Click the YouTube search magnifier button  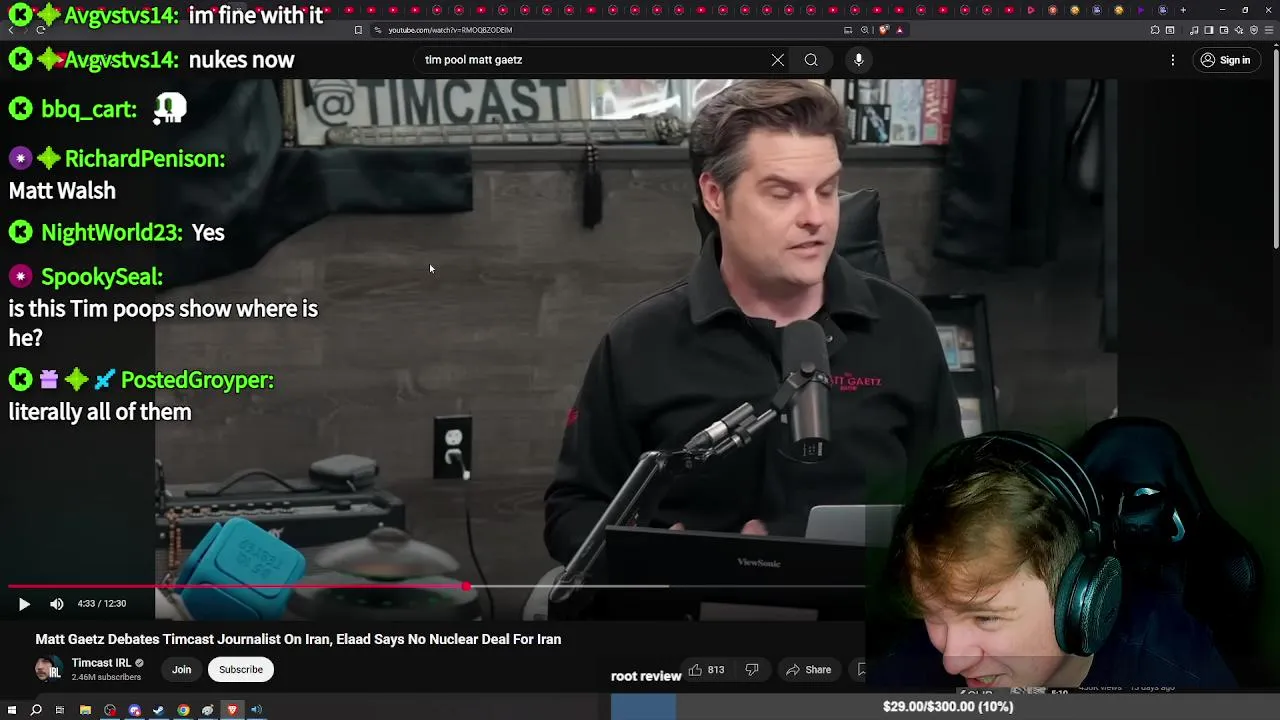pos(811,60)
